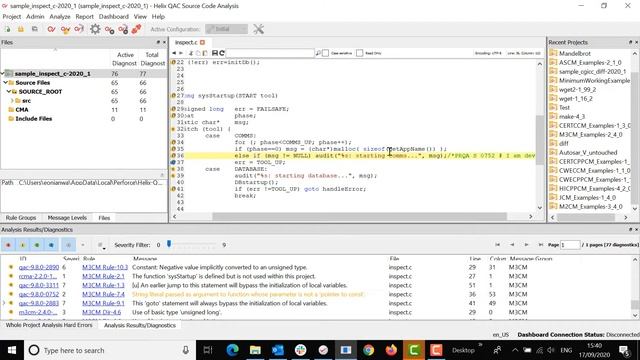The height and width of the screenshot is (360, 640).
Task: Toggle the green severity filter button
Action: (37, 245)
